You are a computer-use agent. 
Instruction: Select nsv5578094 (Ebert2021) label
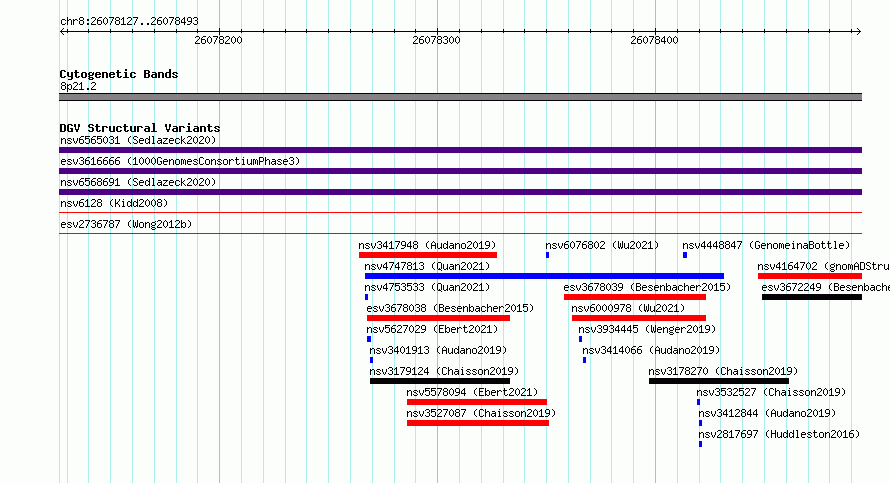click(472, 392)
